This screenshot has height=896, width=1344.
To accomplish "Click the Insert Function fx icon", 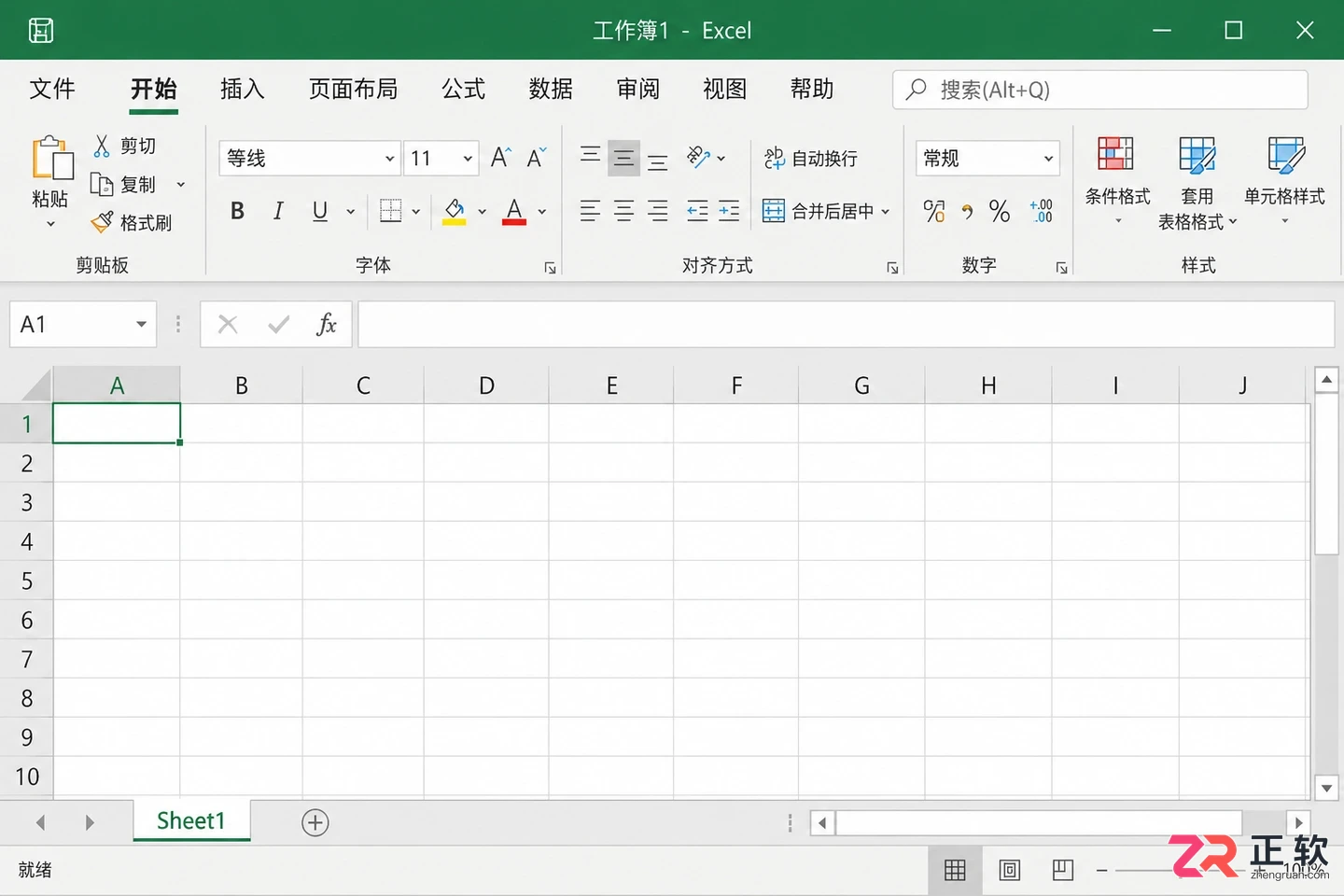I will [326, 325].
